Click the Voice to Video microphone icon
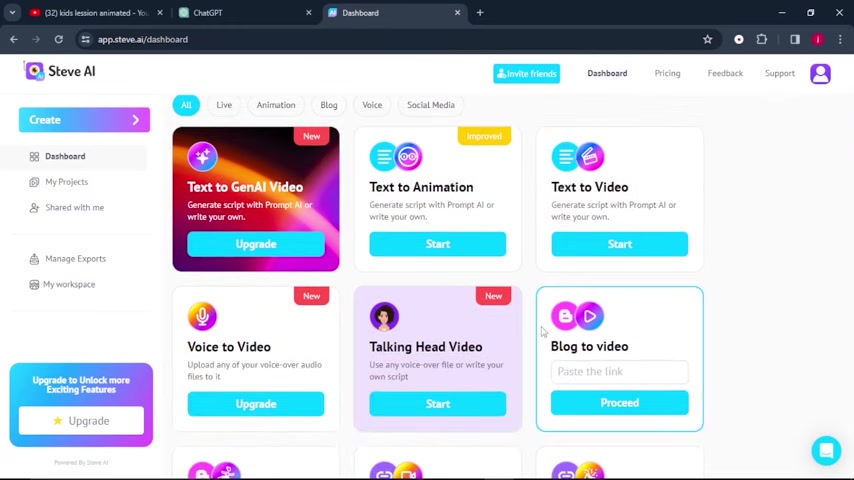This screenshot has height=480, width=854. pyautogui.click(x=202, y=316)
